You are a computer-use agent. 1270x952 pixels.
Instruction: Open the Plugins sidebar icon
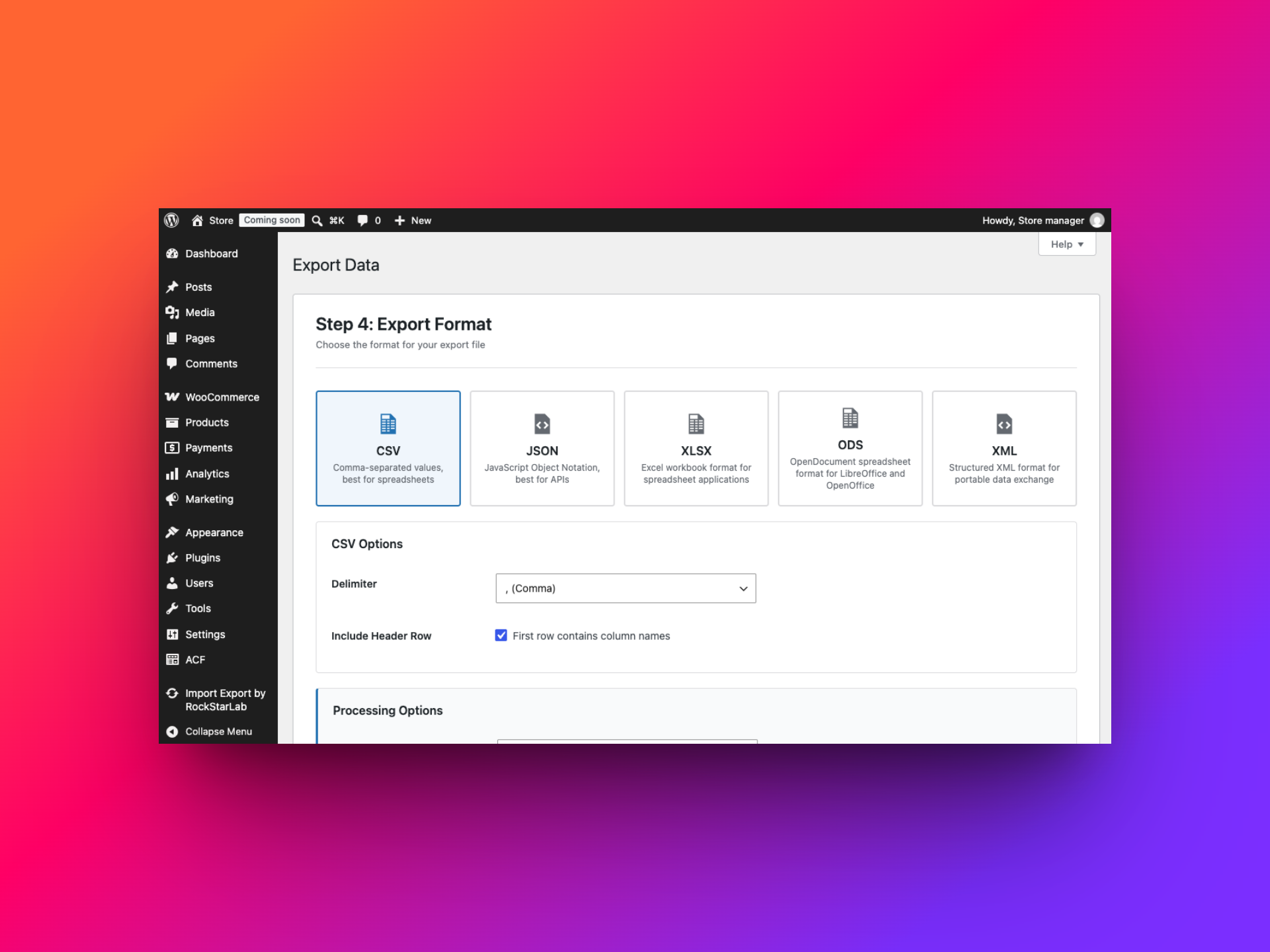172,558
